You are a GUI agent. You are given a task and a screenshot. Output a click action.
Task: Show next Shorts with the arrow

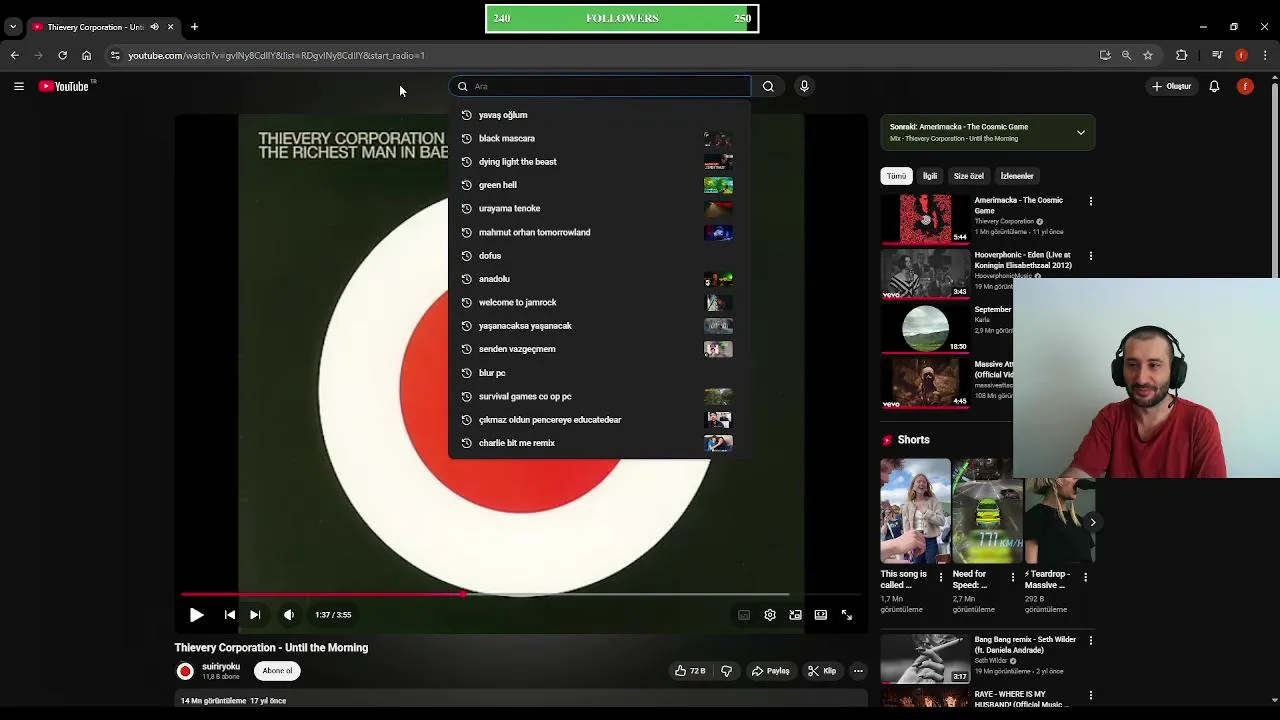1092,522
